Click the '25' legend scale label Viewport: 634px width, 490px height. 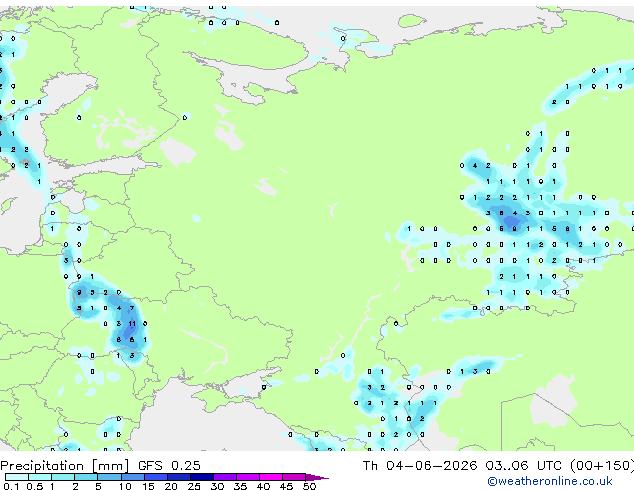pos(194,486)
